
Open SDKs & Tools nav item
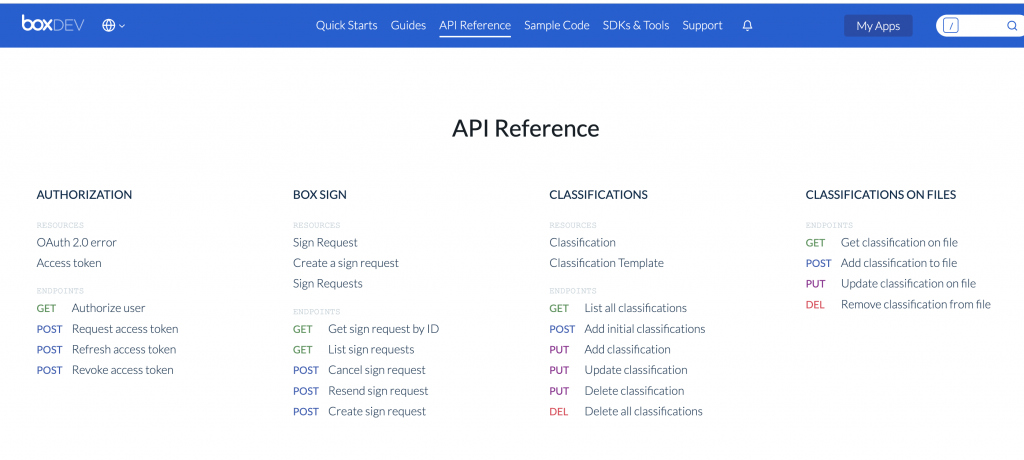(x=636, y=25)
